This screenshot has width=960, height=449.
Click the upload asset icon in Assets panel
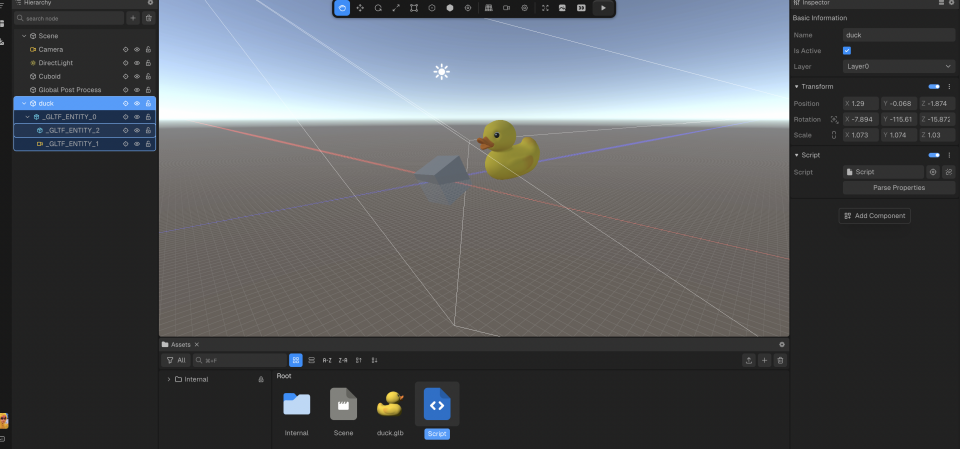(748, 360)
